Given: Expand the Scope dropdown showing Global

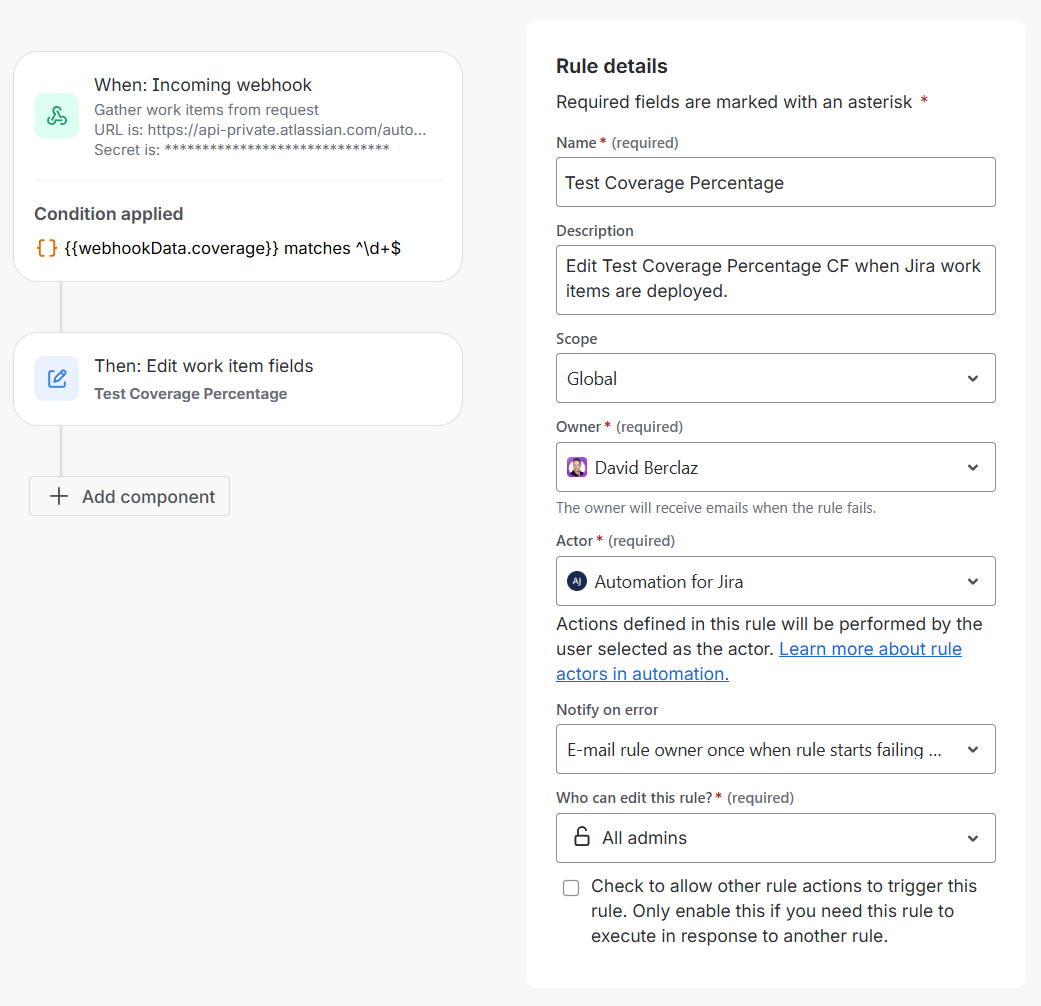Looking at the screenshot, I should 972,379.
